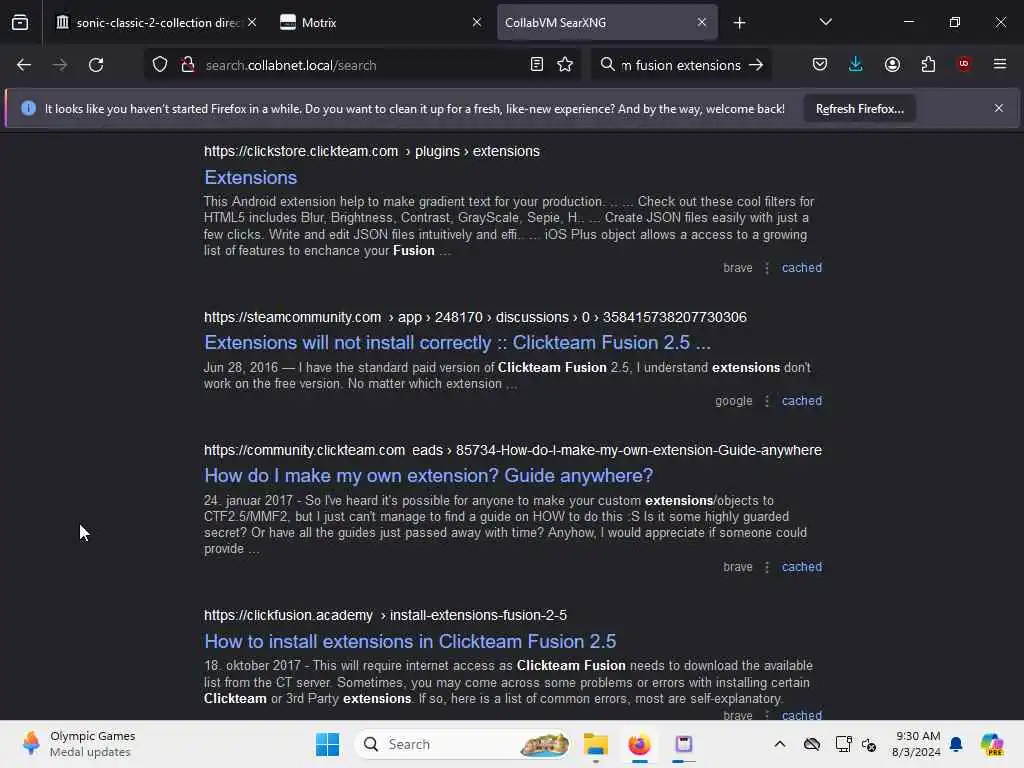The width and height of the screenshot is (1024, 768).
Task: Dismiss the Firefox refresh notification bar
Action: [x=999, y=108]
